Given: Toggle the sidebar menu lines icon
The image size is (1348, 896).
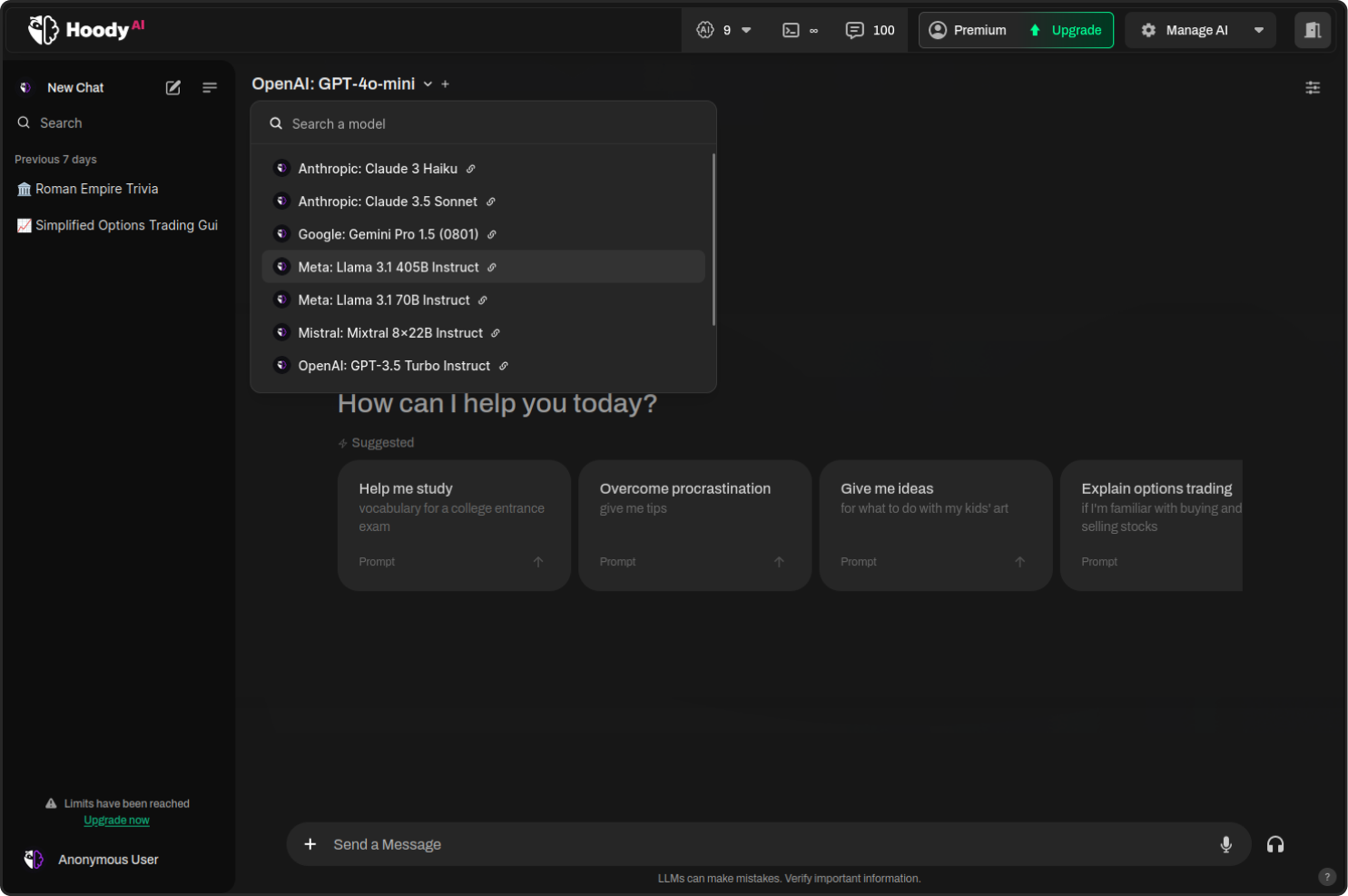Looking at the screenshot, I should (x=210, y=88).
